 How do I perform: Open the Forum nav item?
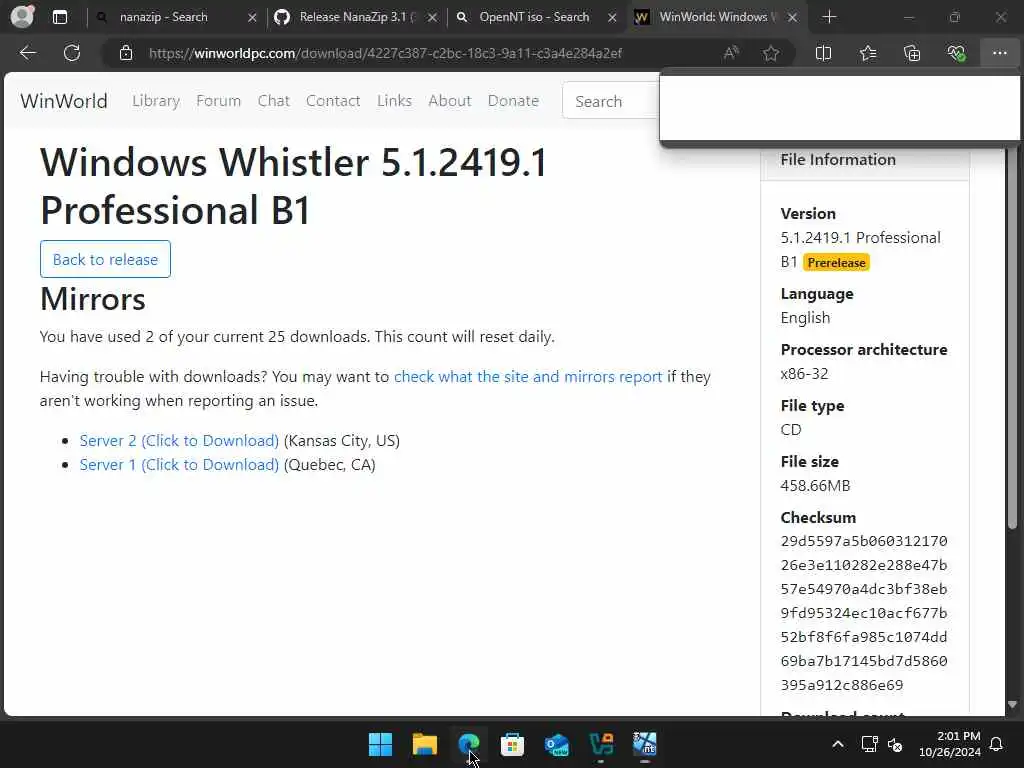[x=219, y=101]
